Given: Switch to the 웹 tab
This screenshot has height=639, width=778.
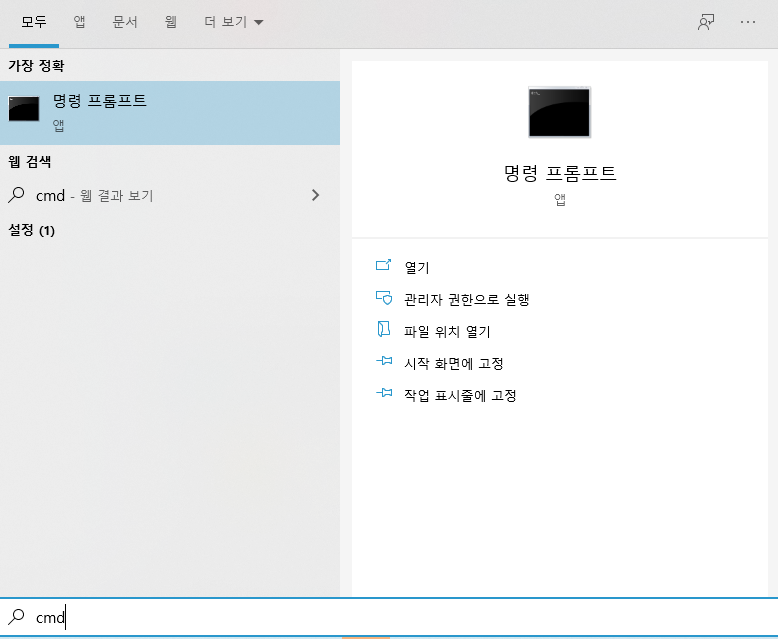Looking at the screenshot, I should (x=171, y=22).
